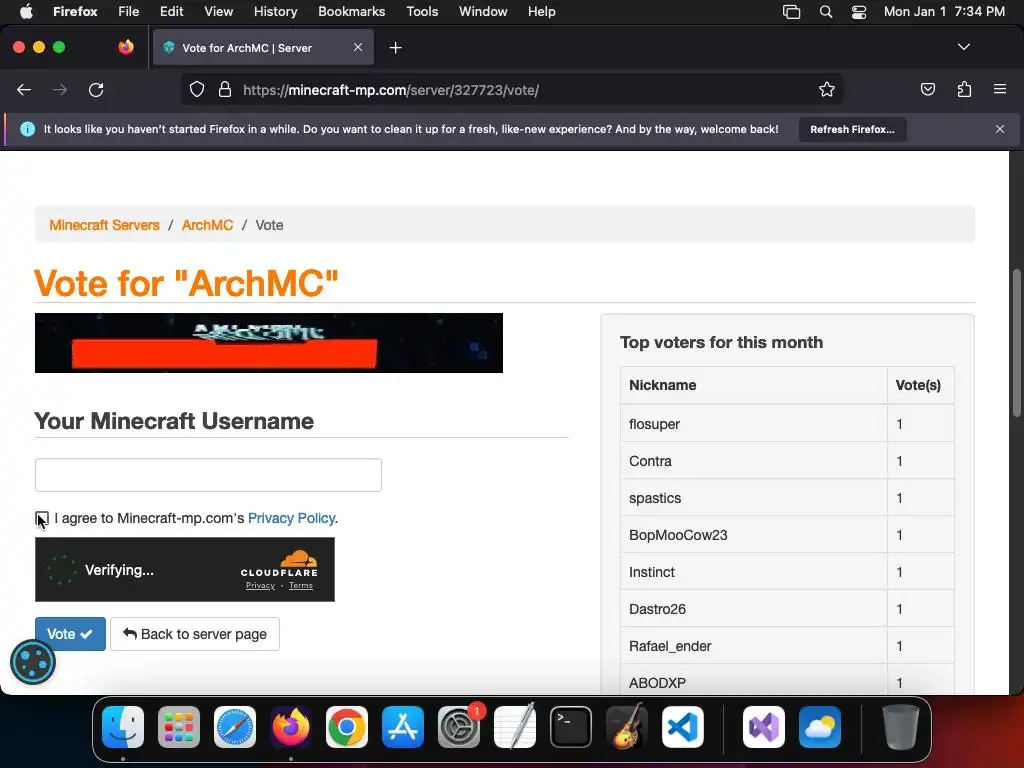Image resolution: width=1024 pixels, height=768 pixels.
Task: Select voter row Dastro26
Action: click(787, 609)
